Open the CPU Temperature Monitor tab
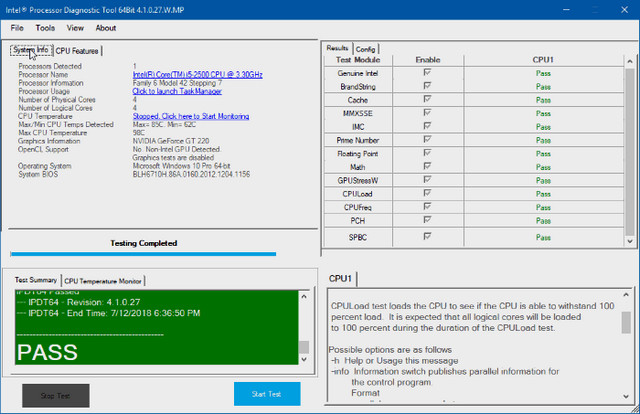This screenshot has height=414, width=640. coord(103,281)
